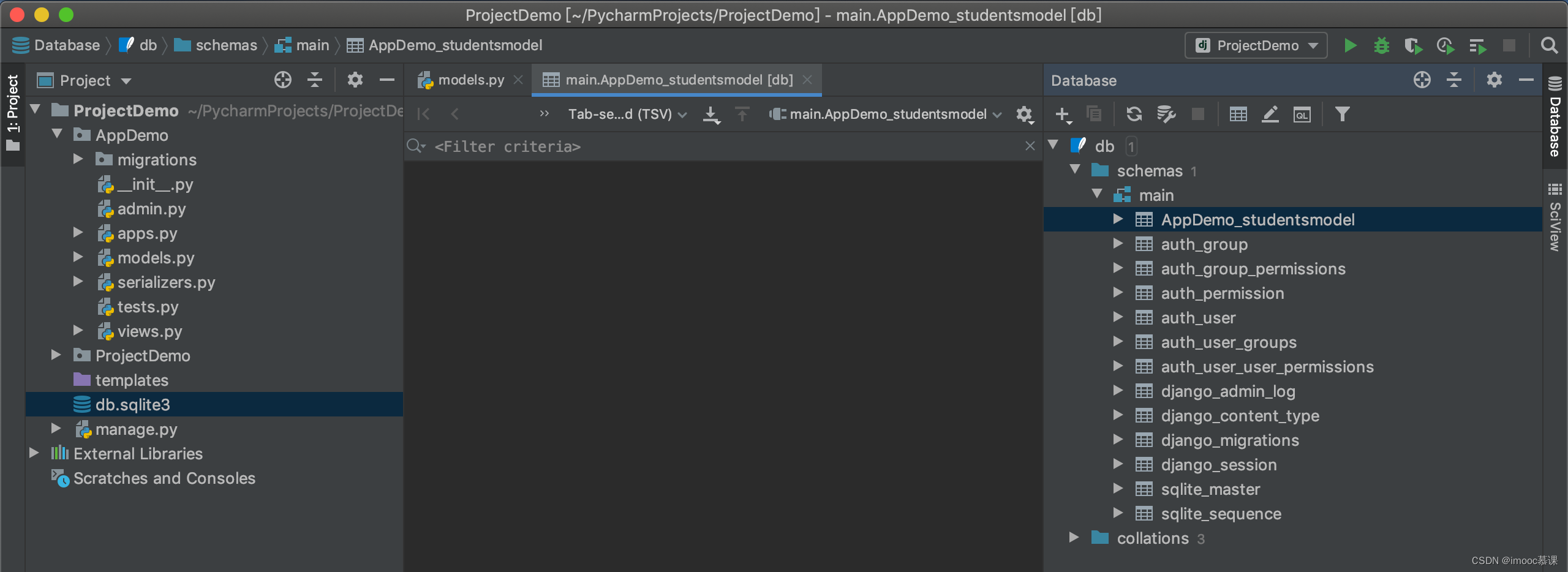Enable edit mode with the pencil icon
Image resolution: width=1568 pixels, height=572 pixels.
coord(1270,114)
